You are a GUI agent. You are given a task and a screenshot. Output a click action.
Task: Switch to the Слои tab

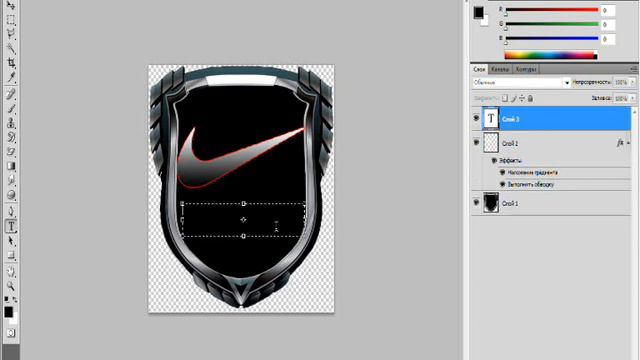click(479, 69)
